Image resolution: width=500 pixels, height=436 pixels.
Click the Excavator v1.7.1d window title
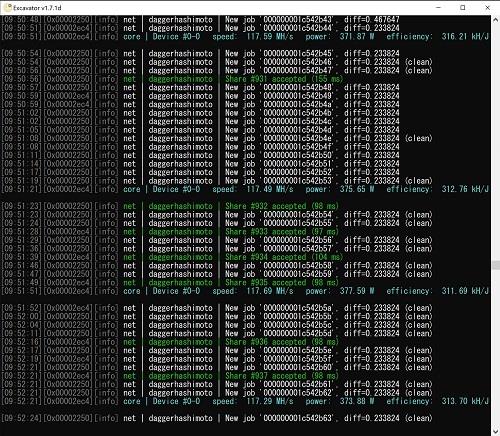point(37,8)
